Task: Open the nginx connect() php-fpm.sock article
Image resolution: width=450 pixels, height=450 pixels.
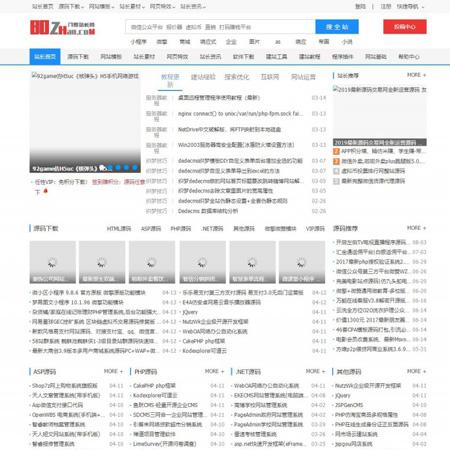Action: click(240, 114)
